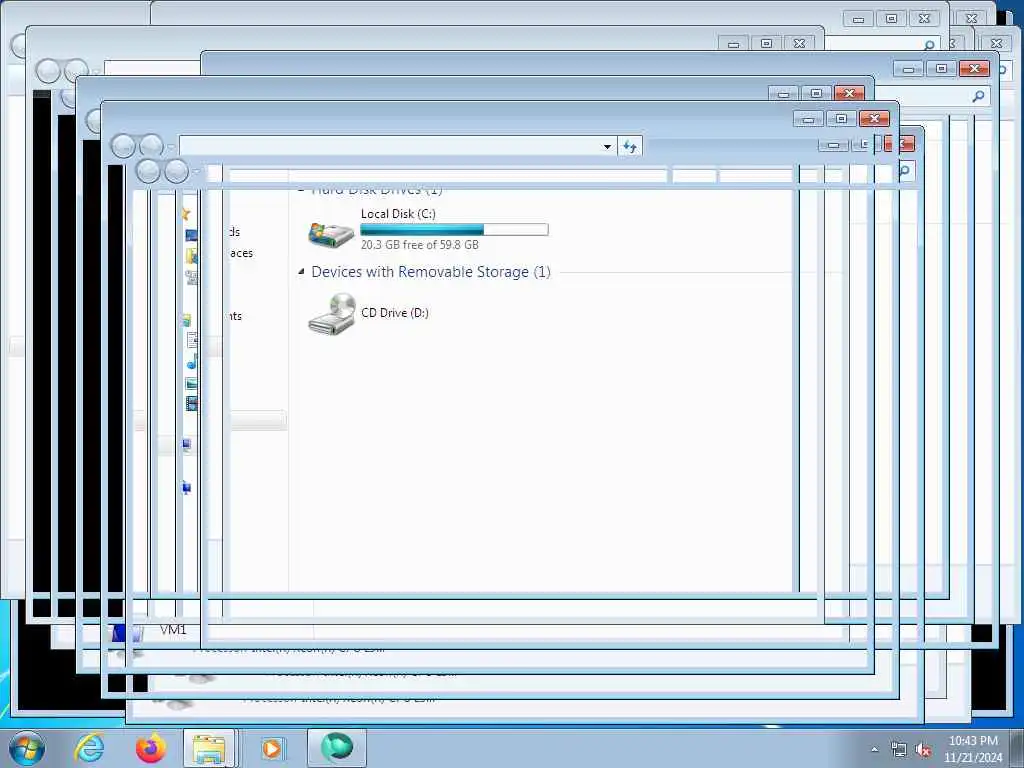Click the network tray icon
Screen dimensions: 1024x768
[x=899, y=750]
